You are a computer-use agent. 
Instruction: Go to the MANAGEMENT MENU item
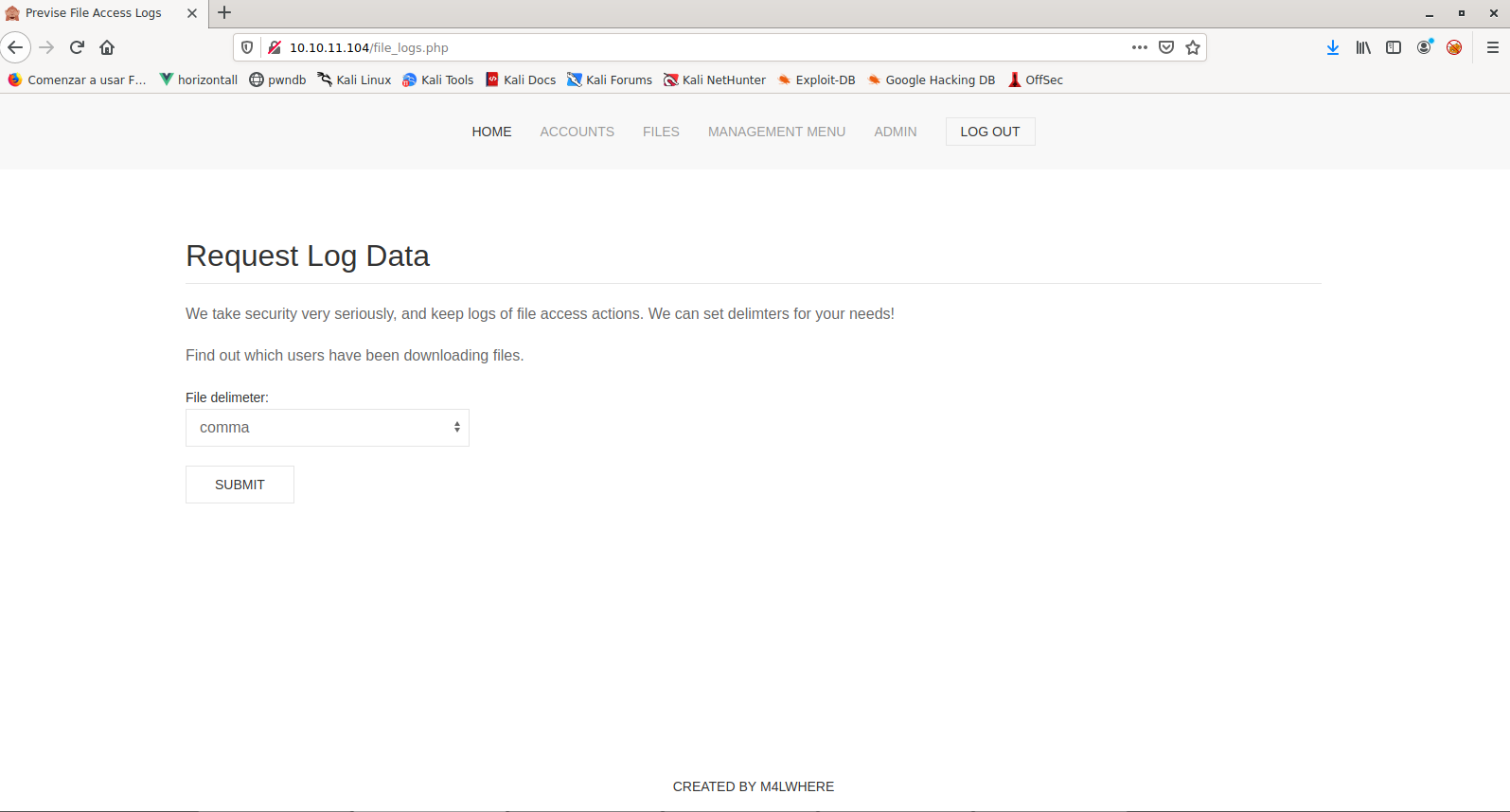click(776, 132)
